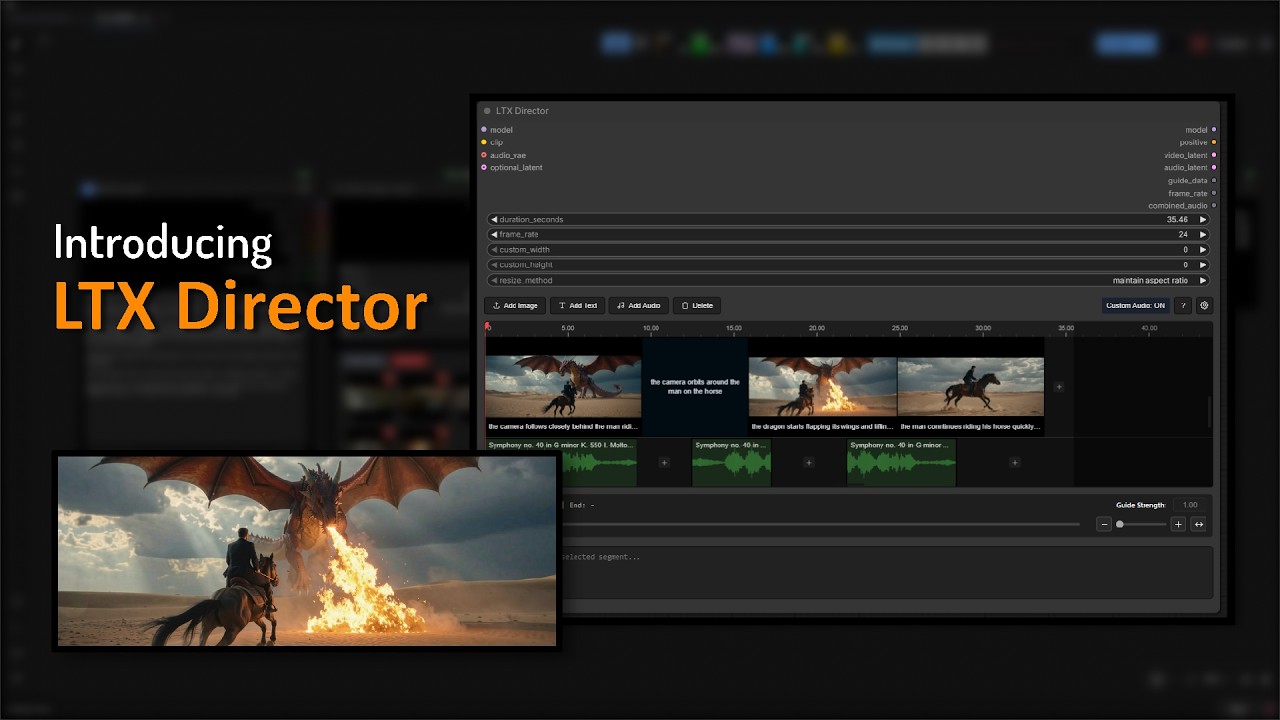
Task: Click the model output port dot
Action: pos(1214,129)
